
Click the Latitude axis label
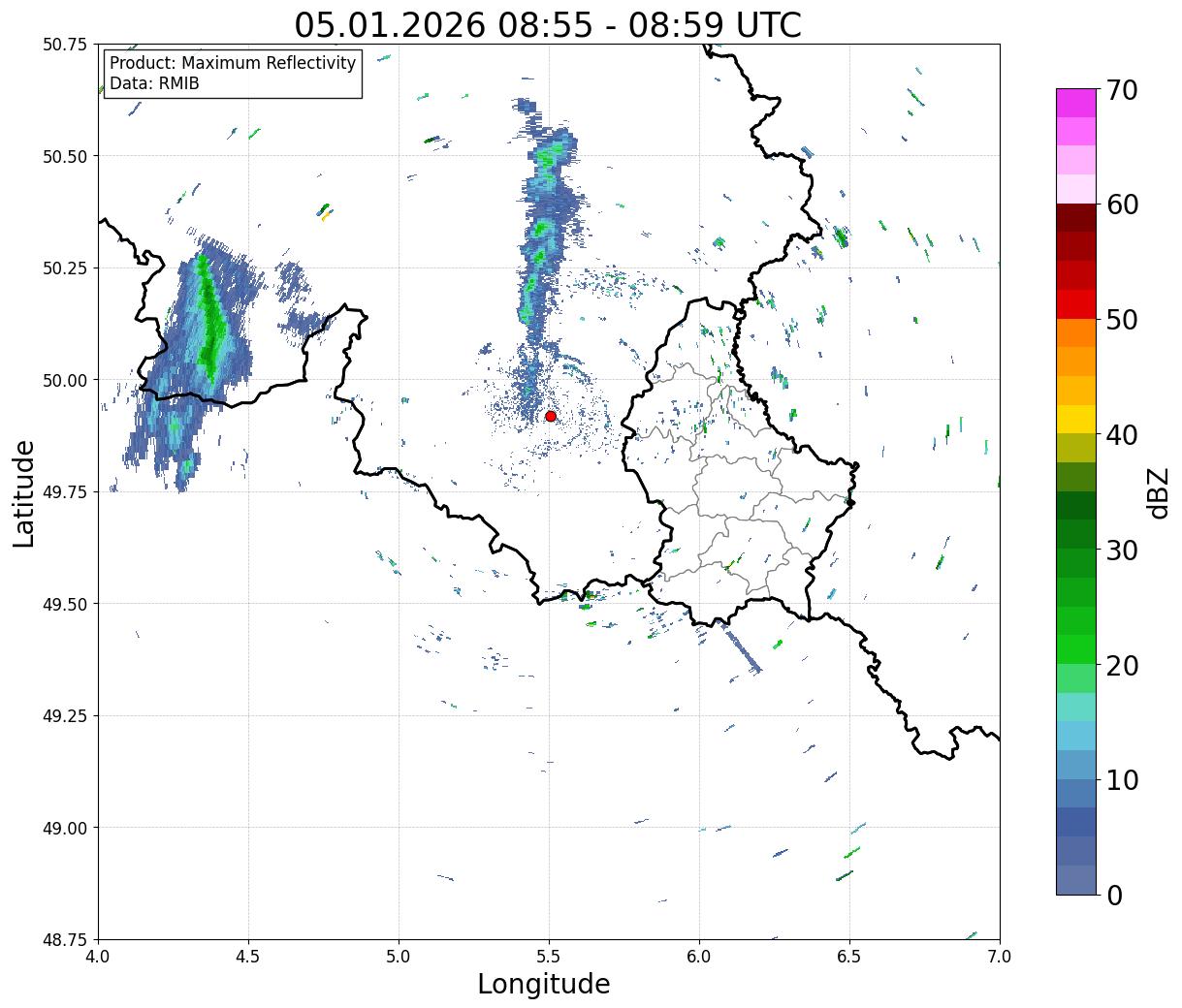(24, 492)
